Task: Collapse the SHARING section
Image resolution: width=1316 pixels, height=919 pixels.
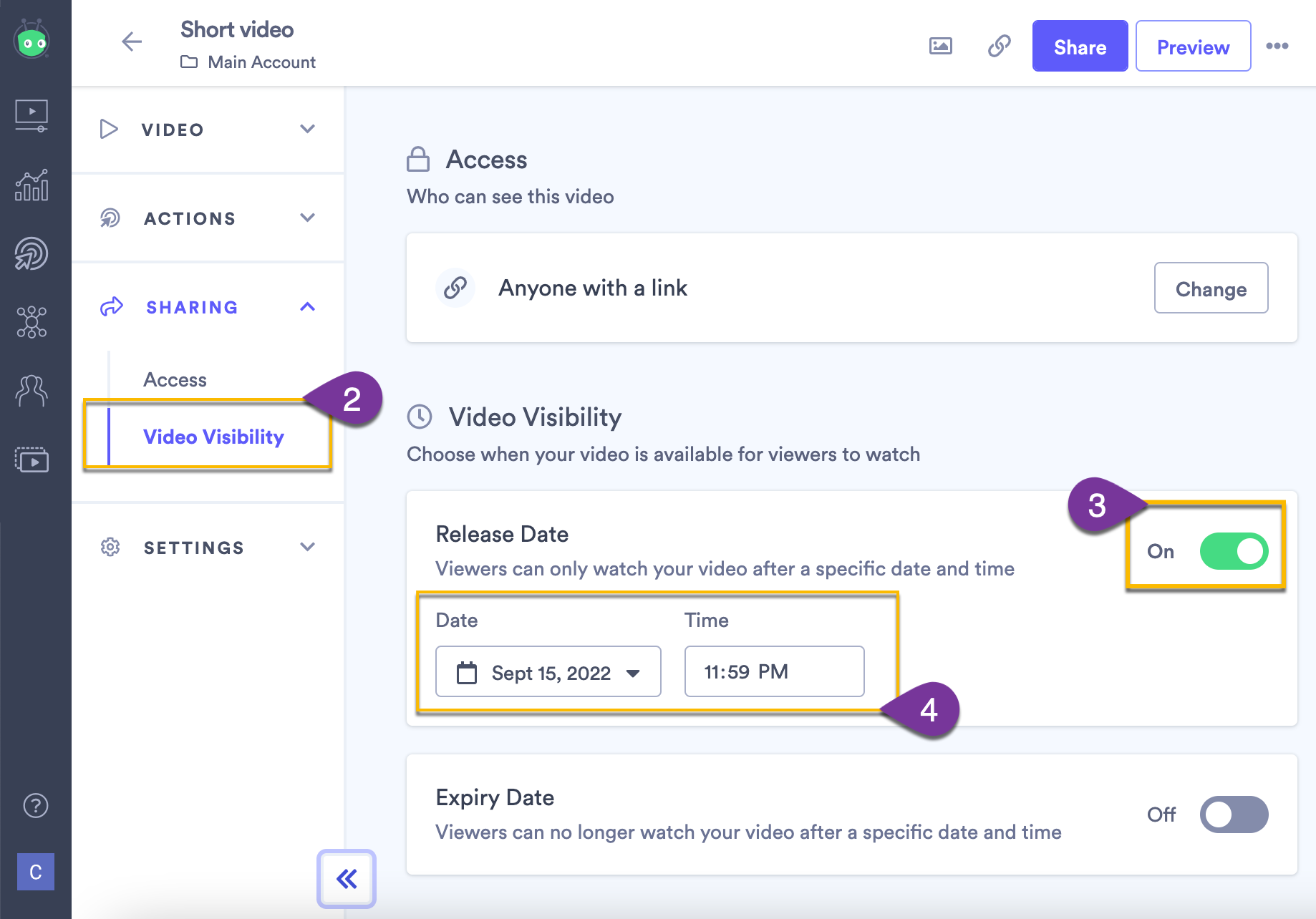Action: click(x=208, y=307)
